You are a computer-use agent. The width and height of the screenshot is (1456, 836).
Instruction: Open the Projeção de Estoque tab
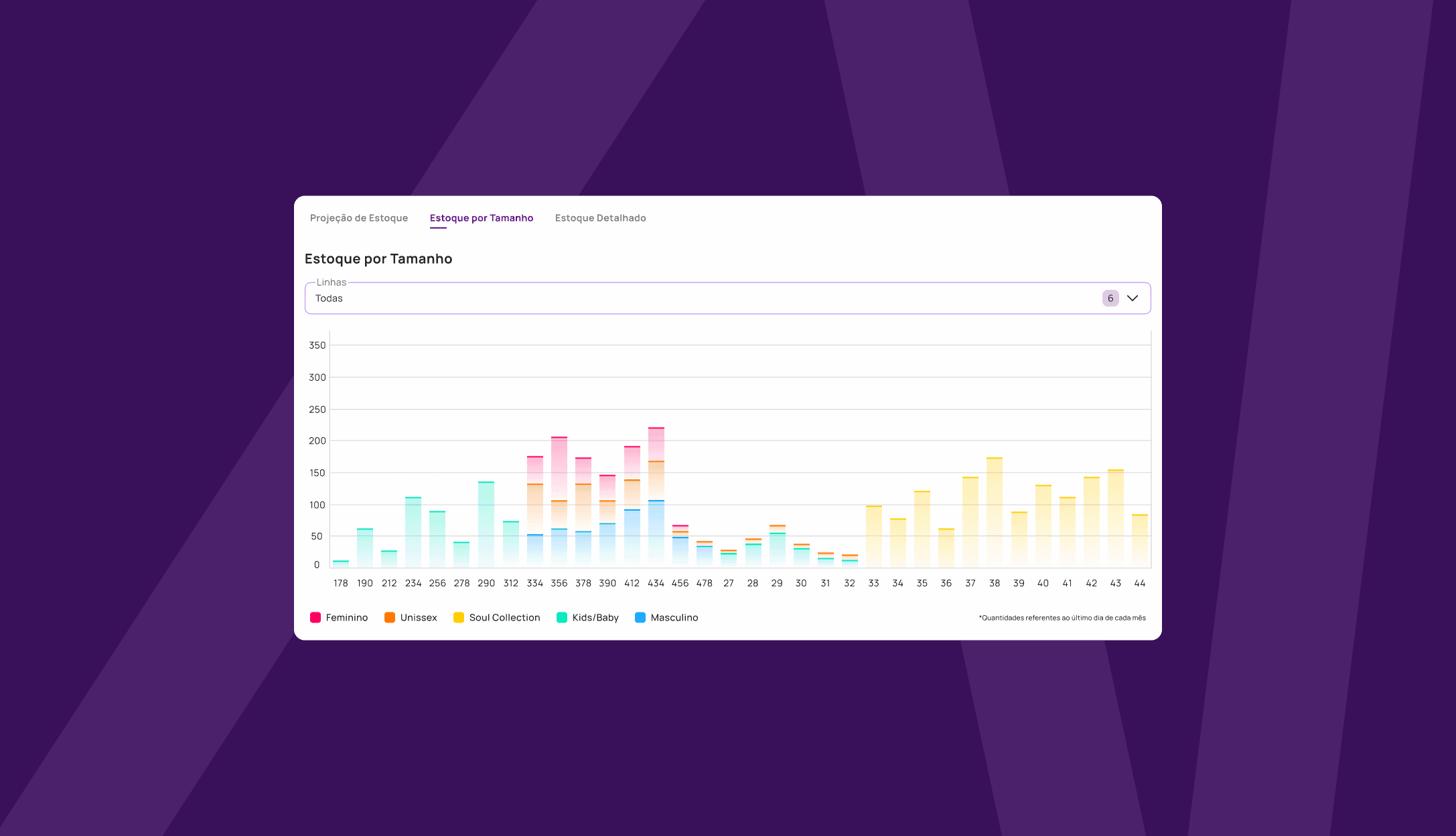358,218
